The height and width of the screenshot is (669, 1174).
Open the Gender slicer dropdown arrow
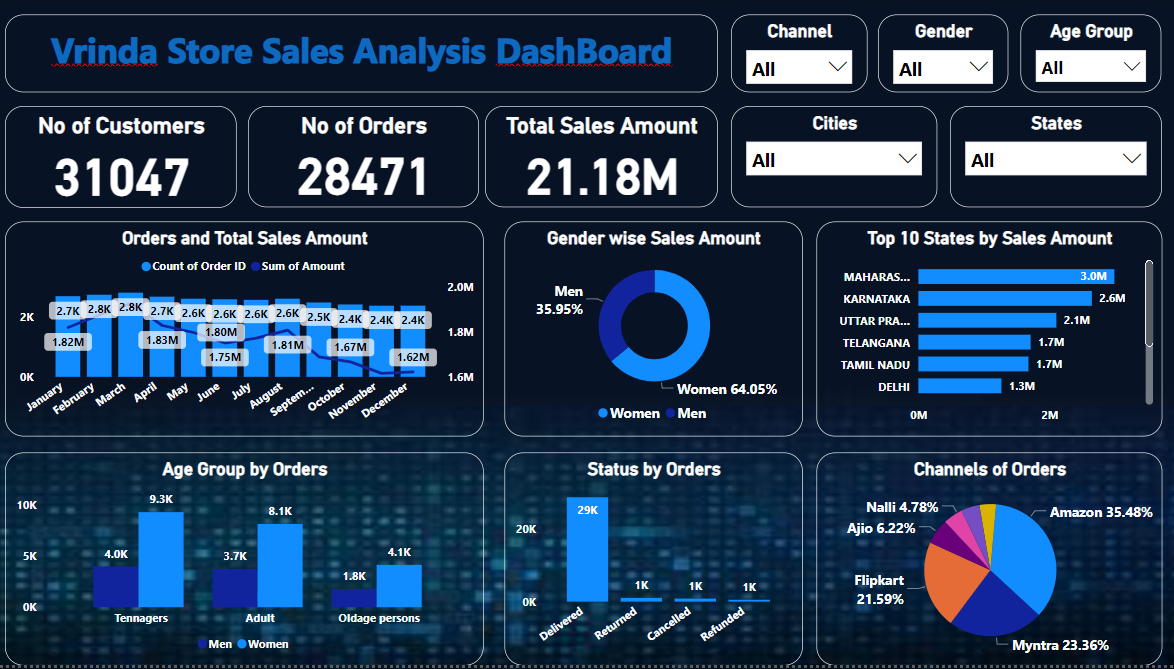(979, 68)
